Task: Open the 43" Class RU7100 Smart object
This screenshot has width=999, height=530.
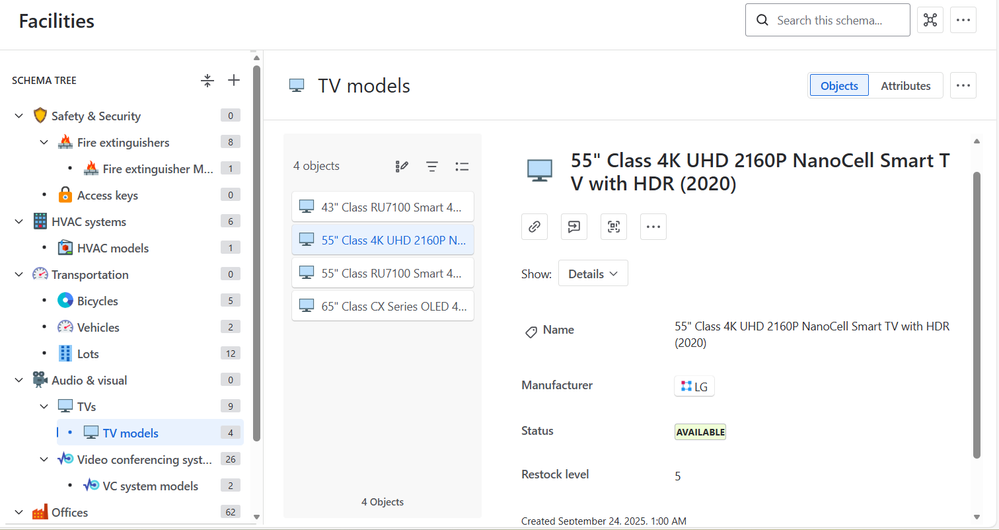Action: 383,207
